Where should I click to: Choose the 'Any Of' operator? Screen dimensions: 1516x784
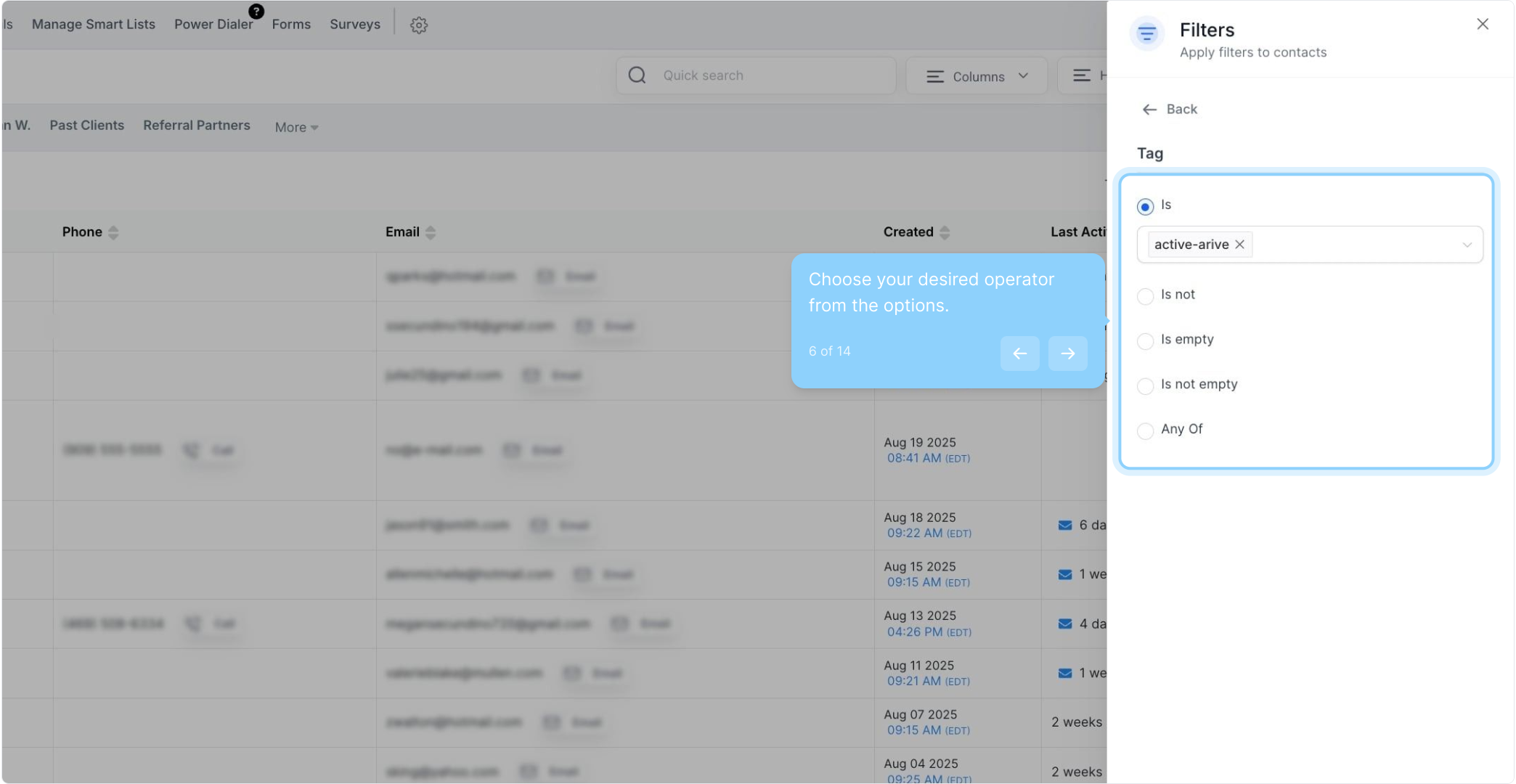[x=1145, y=431]
